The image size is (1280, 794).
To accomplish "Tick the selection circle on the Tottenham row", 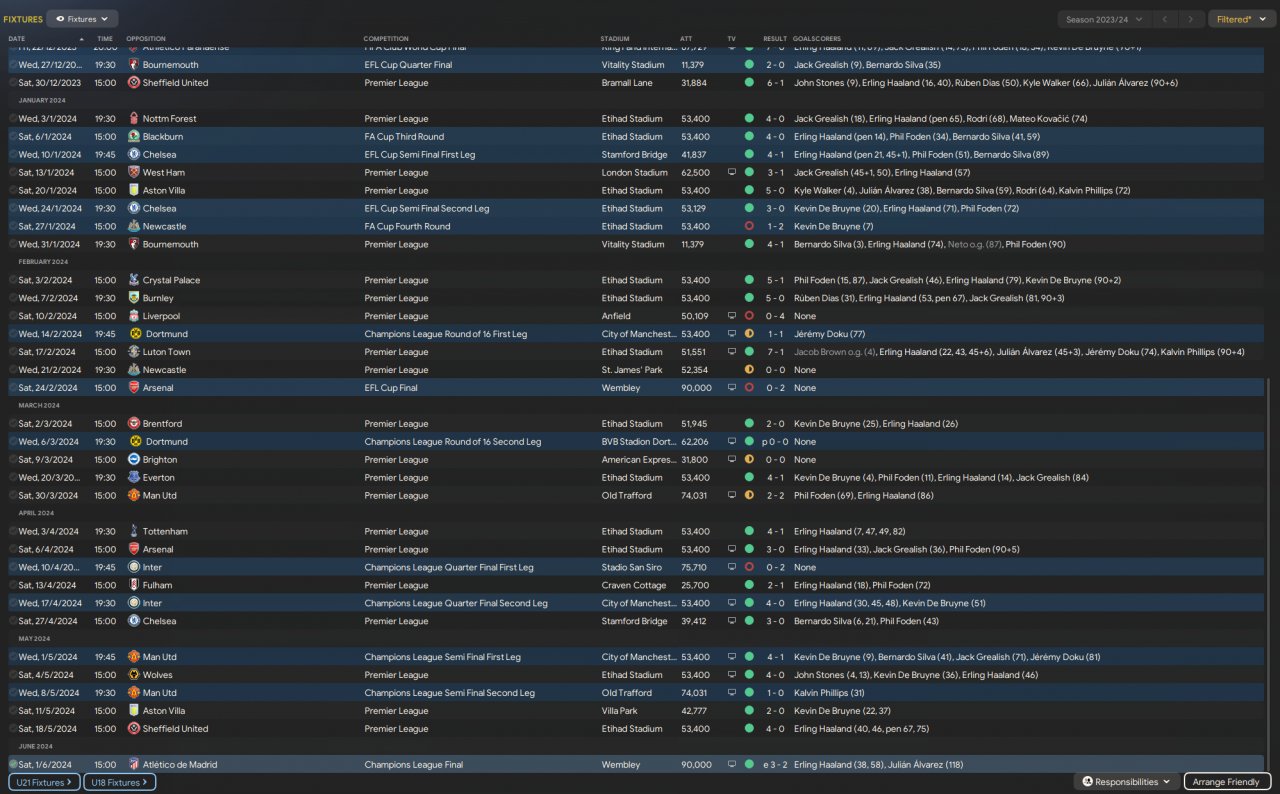I will (13, 532).
